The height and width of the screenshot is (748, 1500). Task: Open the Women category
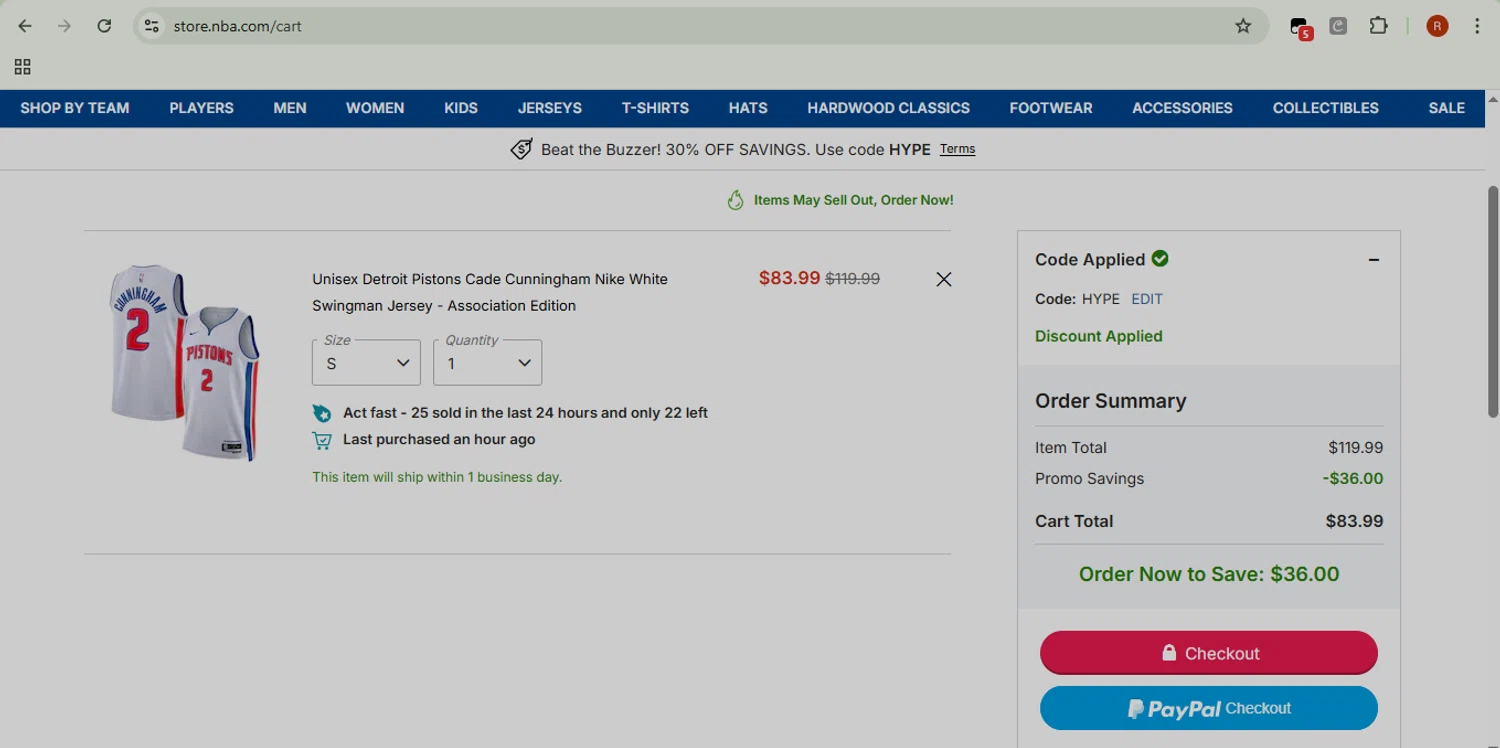(x=375, y=108)
